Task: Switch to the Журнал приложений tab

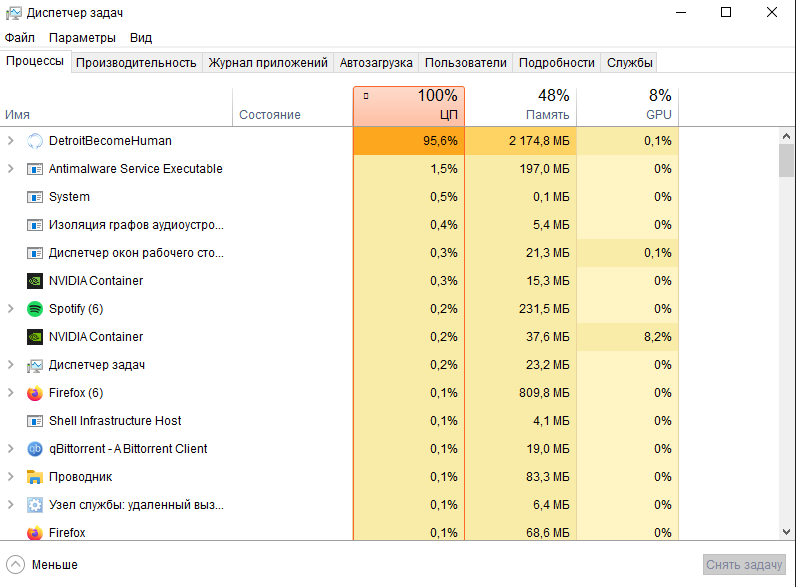Action: (x=268, y=62)
